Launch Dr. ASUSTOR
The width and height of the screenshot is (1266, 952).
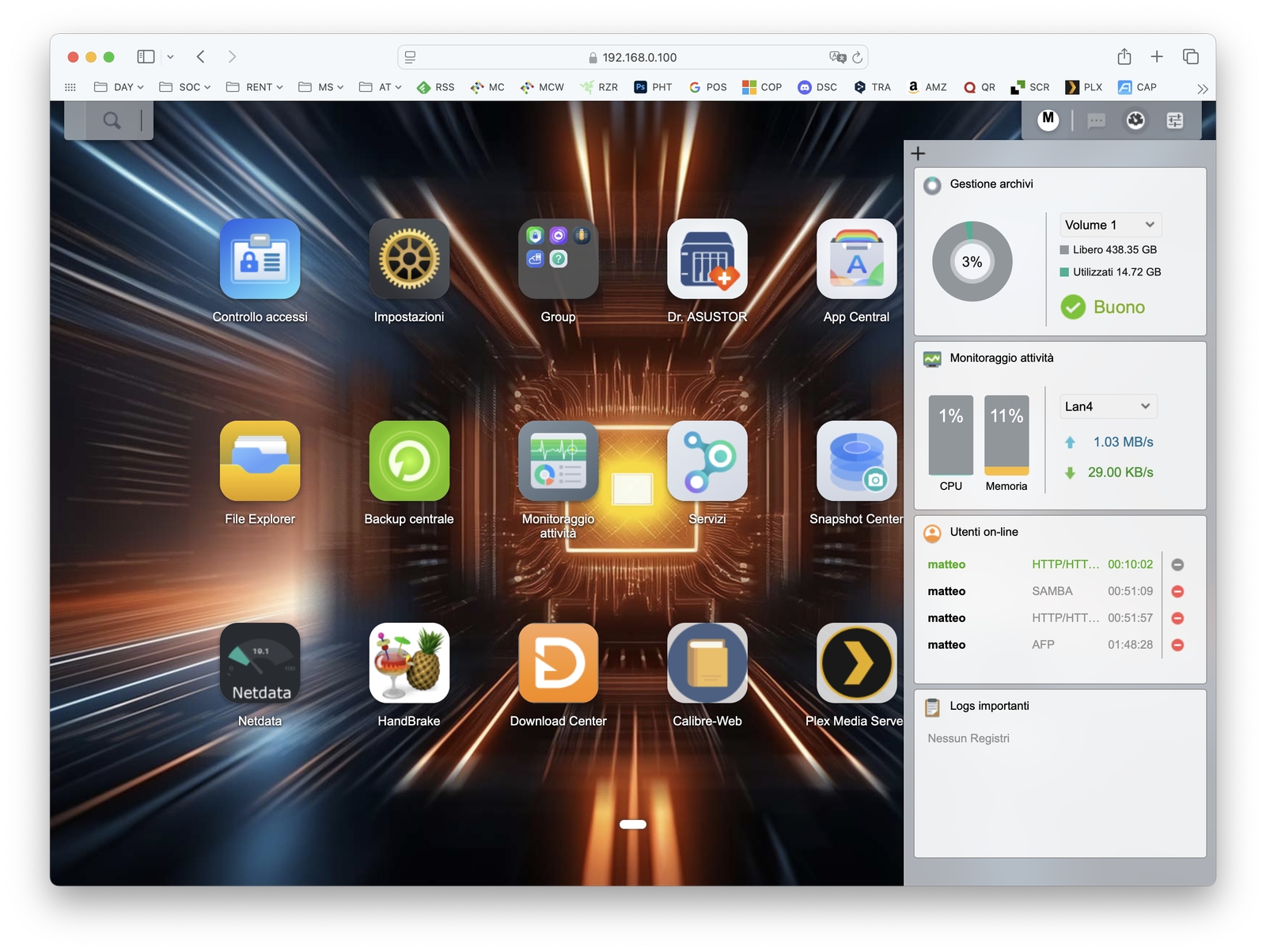pyautogui.click(x=707, y=259)
